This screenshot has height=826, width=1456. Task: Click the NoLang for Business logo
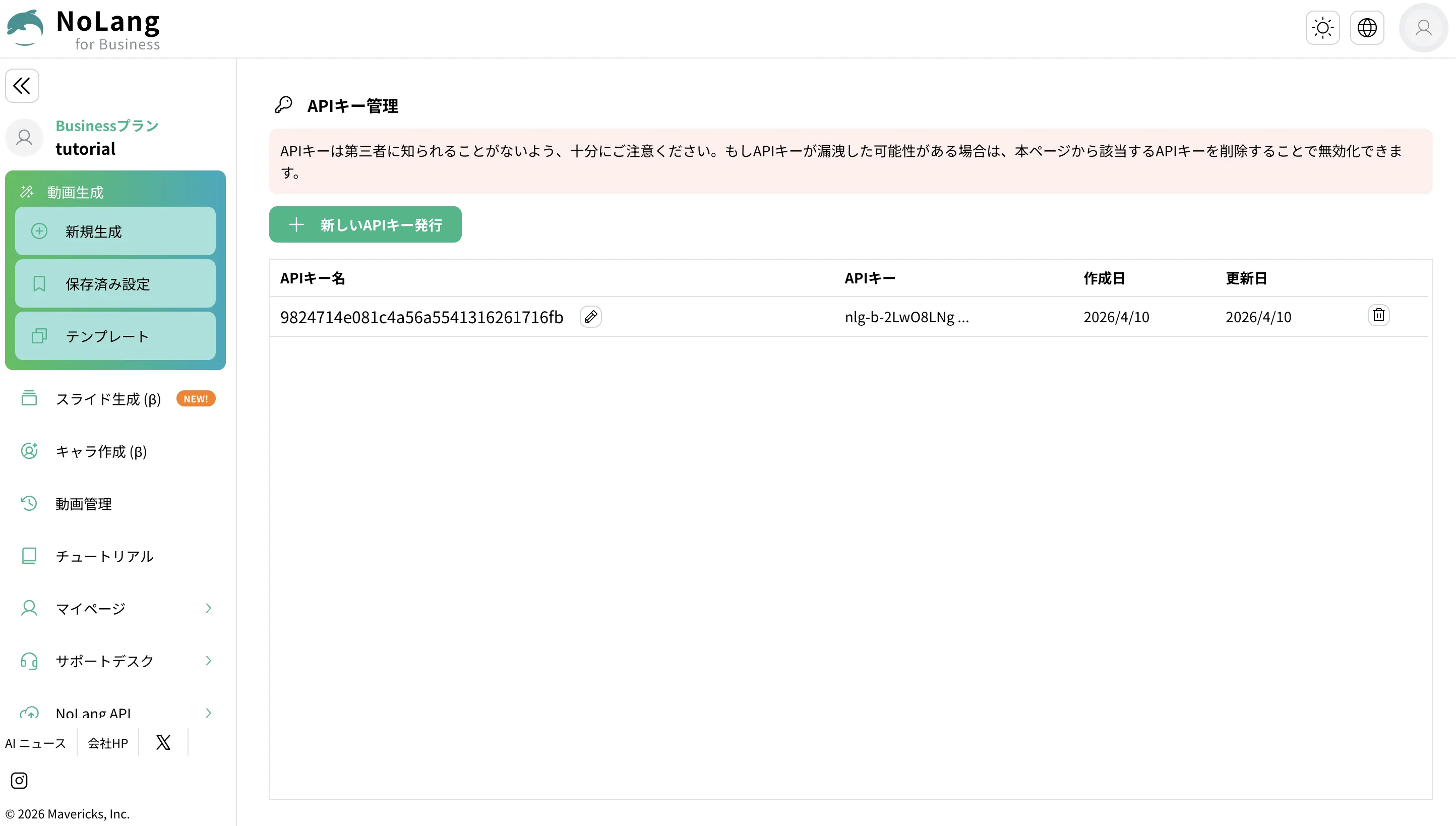[83, 29]
